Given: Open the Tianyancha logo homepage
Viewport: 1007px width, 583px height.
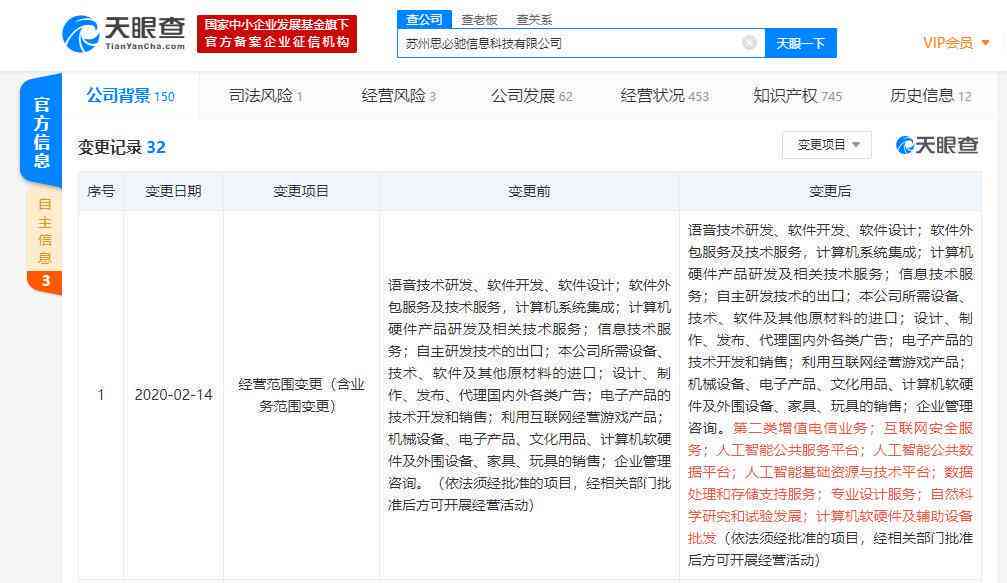Looking at the screenshot, I should tap(123, 33).
